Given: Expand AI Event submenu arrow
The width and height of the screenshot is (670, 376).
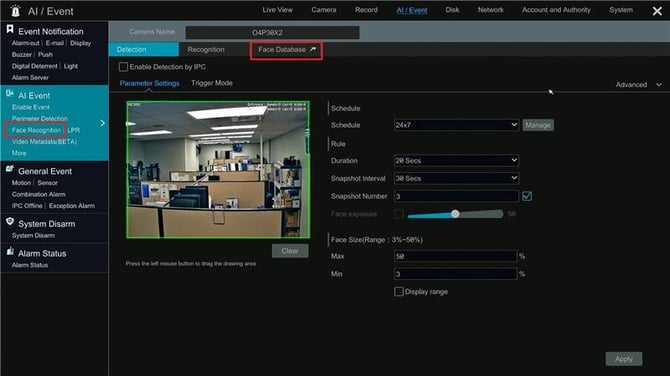Looking at the screenshot, I should point(103,123).
